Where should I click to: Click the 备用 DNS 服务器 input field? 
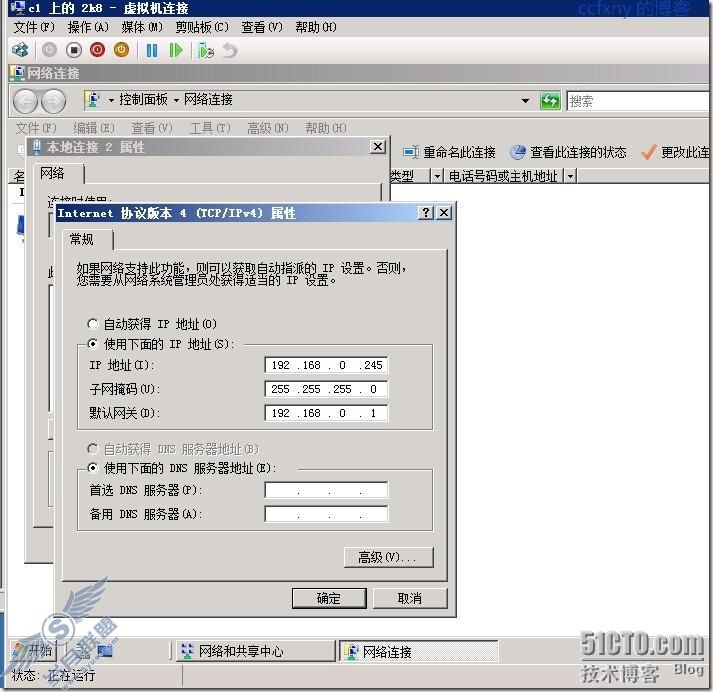(326, 514)
